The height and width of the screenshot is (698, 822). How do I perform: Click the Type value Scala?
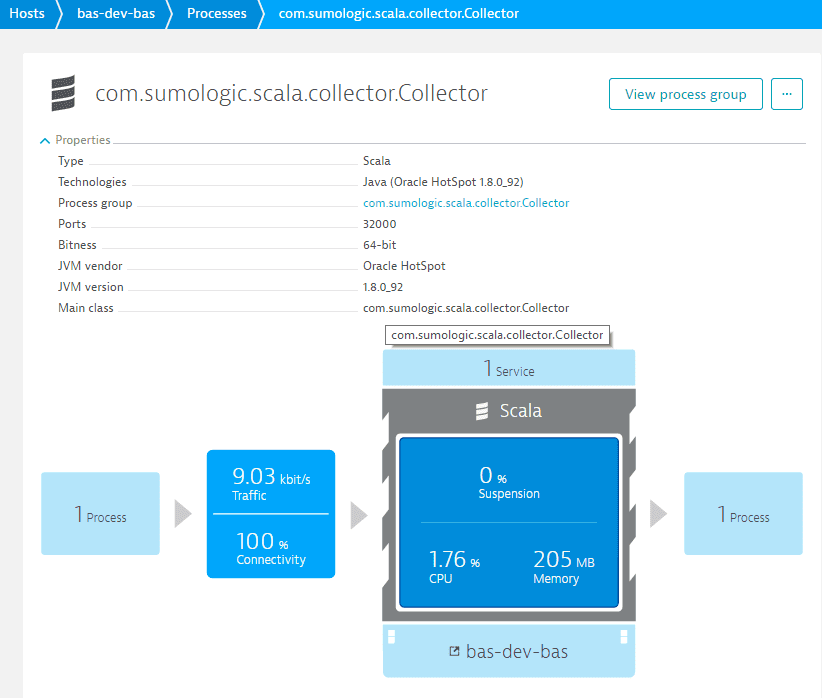coord(376,161)
